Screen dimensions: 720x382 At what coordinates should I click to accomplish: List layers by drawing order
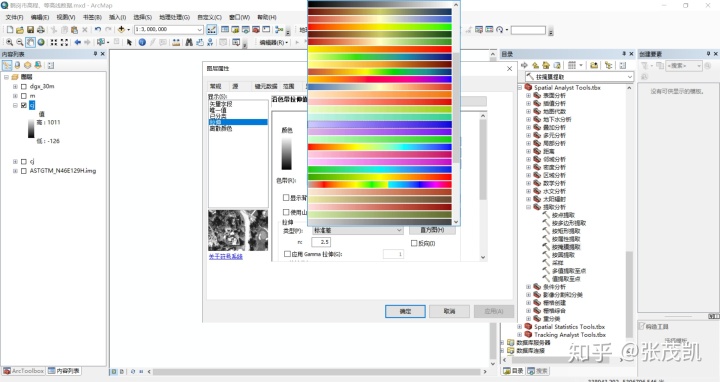[x=7, y=65]
